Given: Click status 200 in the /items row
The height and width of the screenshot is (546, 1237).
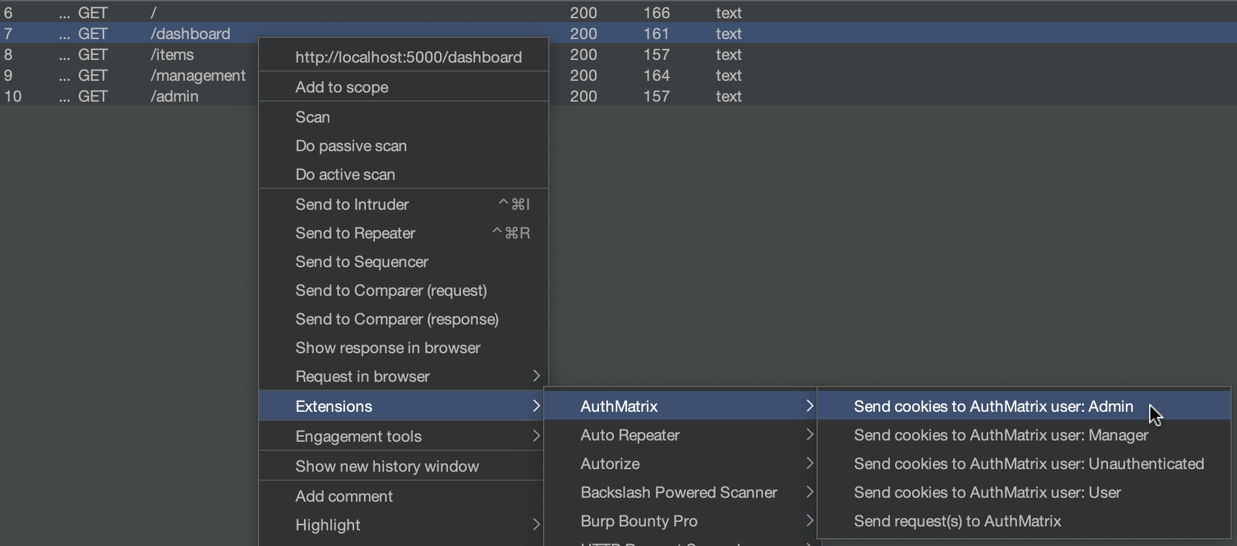Looking at the screenshot, I should (583, 55).
